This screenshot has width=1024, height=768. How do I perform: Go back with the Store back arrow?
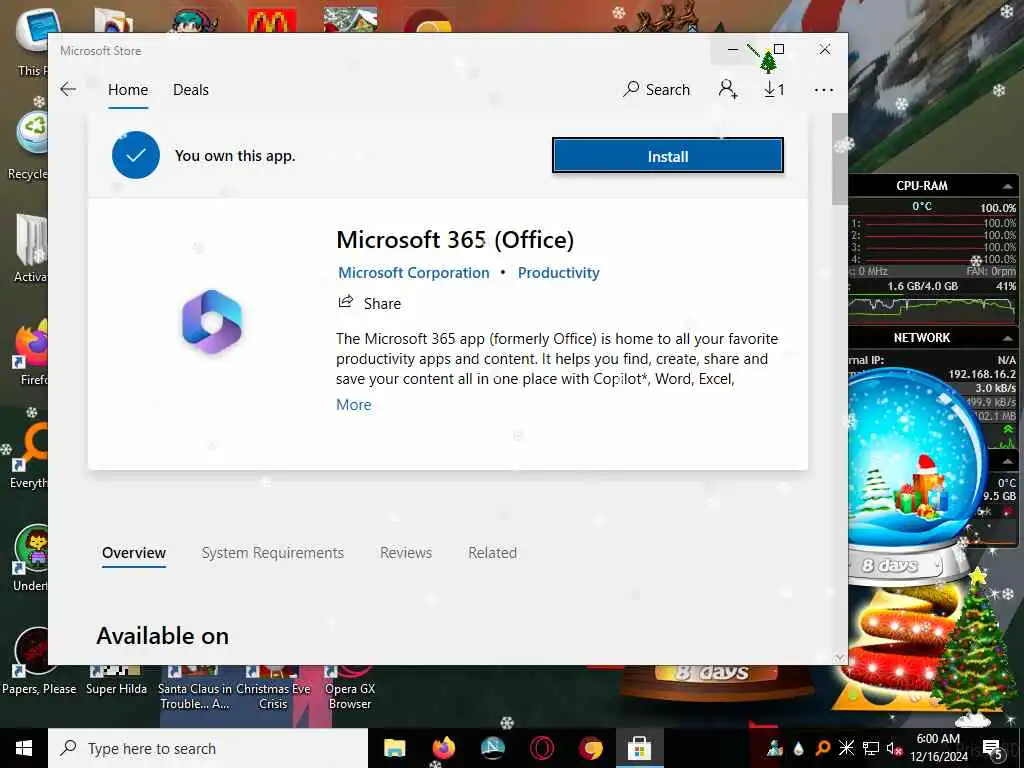(x=68, y=89)
